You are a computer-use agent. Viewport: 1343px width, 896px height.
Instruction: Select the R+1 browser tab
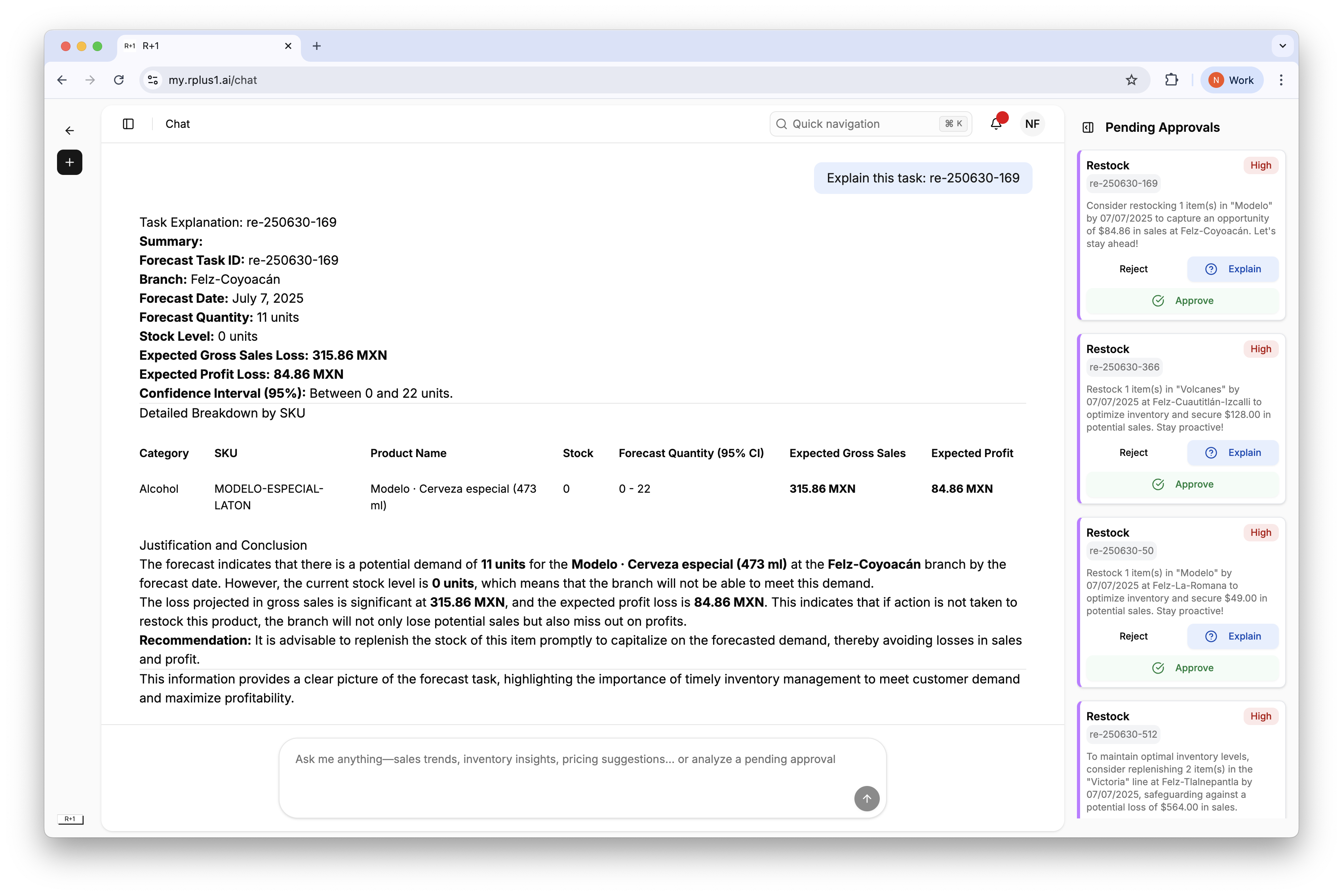(208, 46)
